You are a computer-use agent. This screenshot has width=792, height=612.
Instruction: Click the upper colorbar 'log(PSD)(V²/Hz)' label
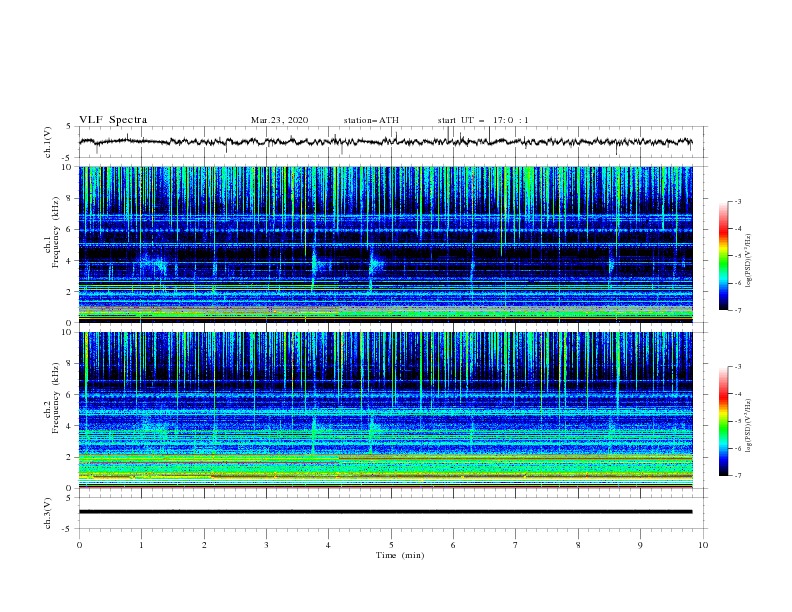(x=748, y=261)
